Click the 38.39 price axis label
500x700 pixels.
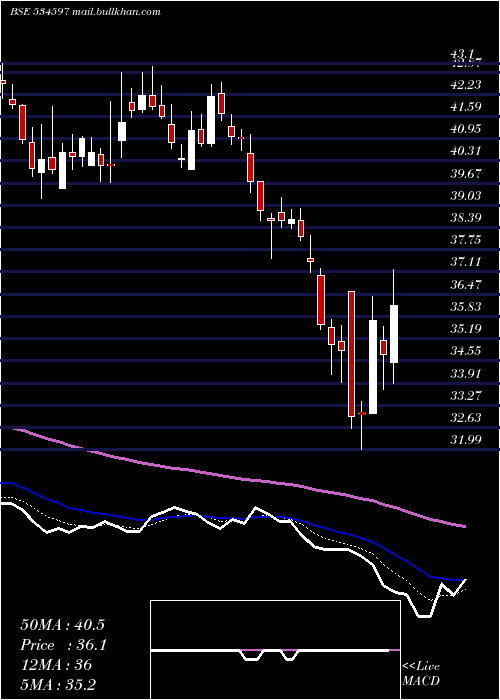pos(466,218)
